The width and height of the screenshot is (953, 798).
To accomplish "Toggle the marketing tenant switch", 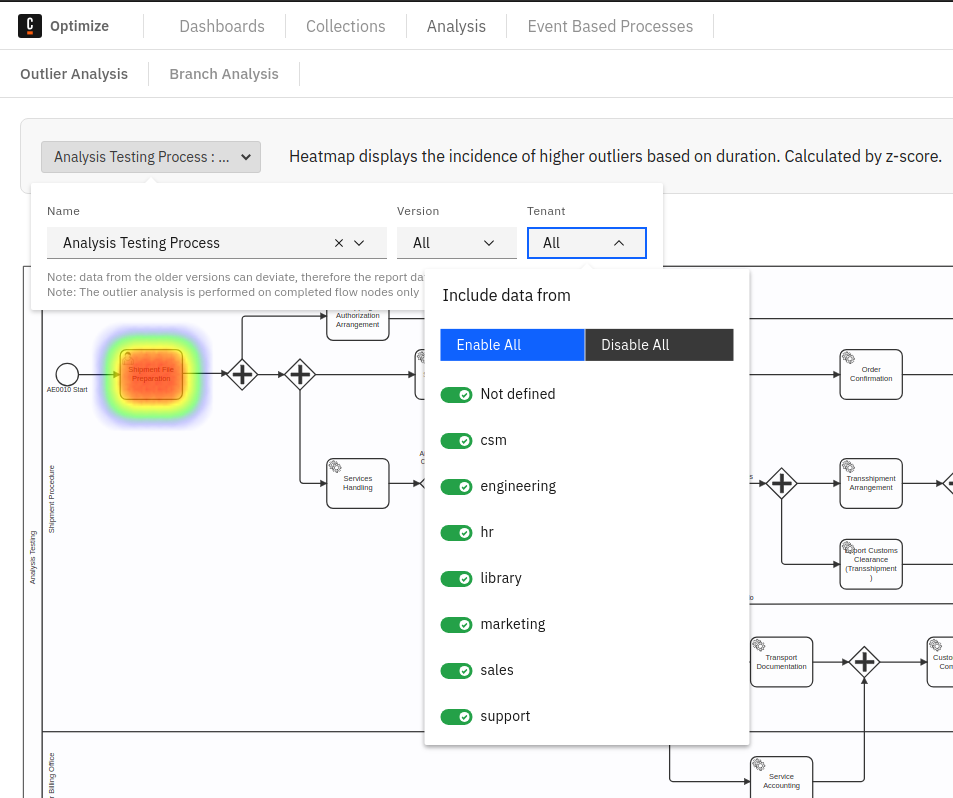I will (x=456, y=625).
